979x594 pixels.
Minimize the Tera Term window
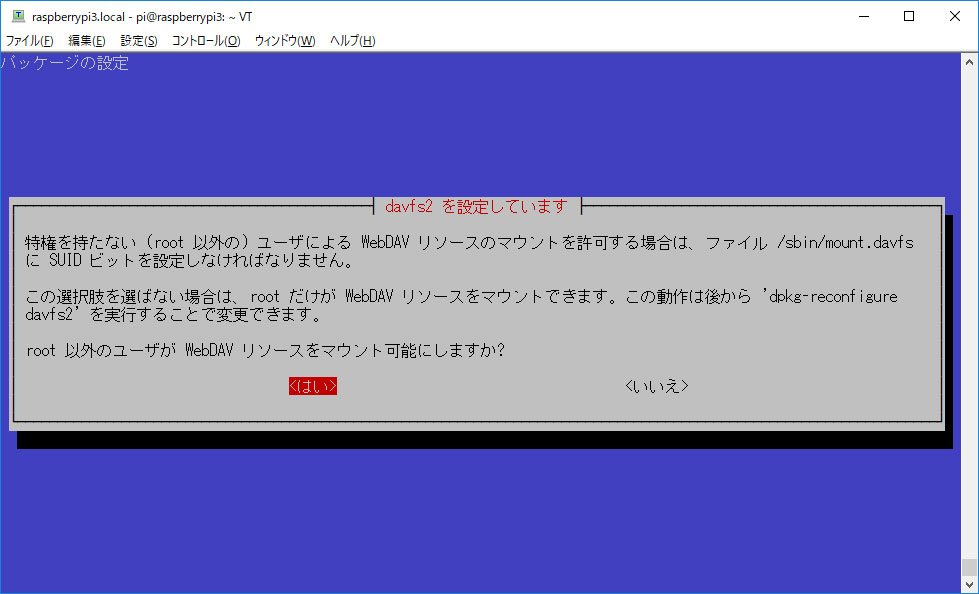[x=864, y=16]
